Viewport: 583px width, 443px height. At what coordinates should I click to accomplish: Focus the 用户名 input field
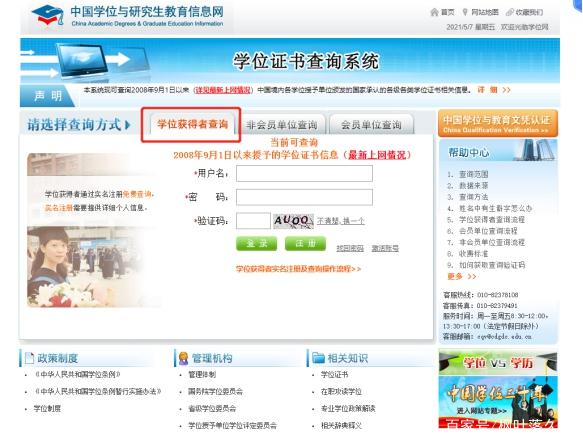point(305,174)
